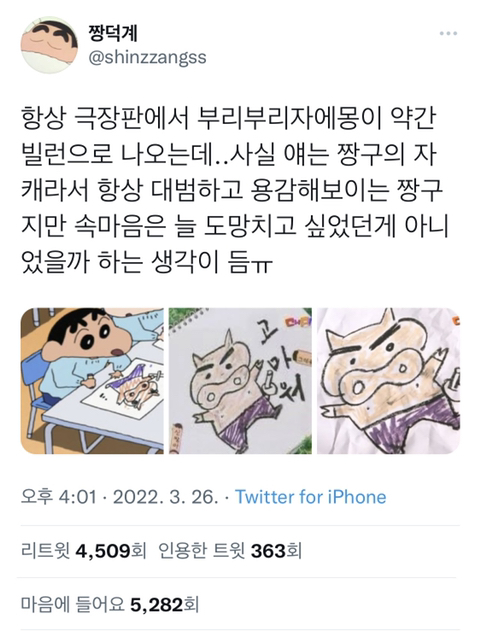This screenshot has width=480, height=642.
Task: Open the third crumpled drawing image
Action: click(x=389, y=381)
